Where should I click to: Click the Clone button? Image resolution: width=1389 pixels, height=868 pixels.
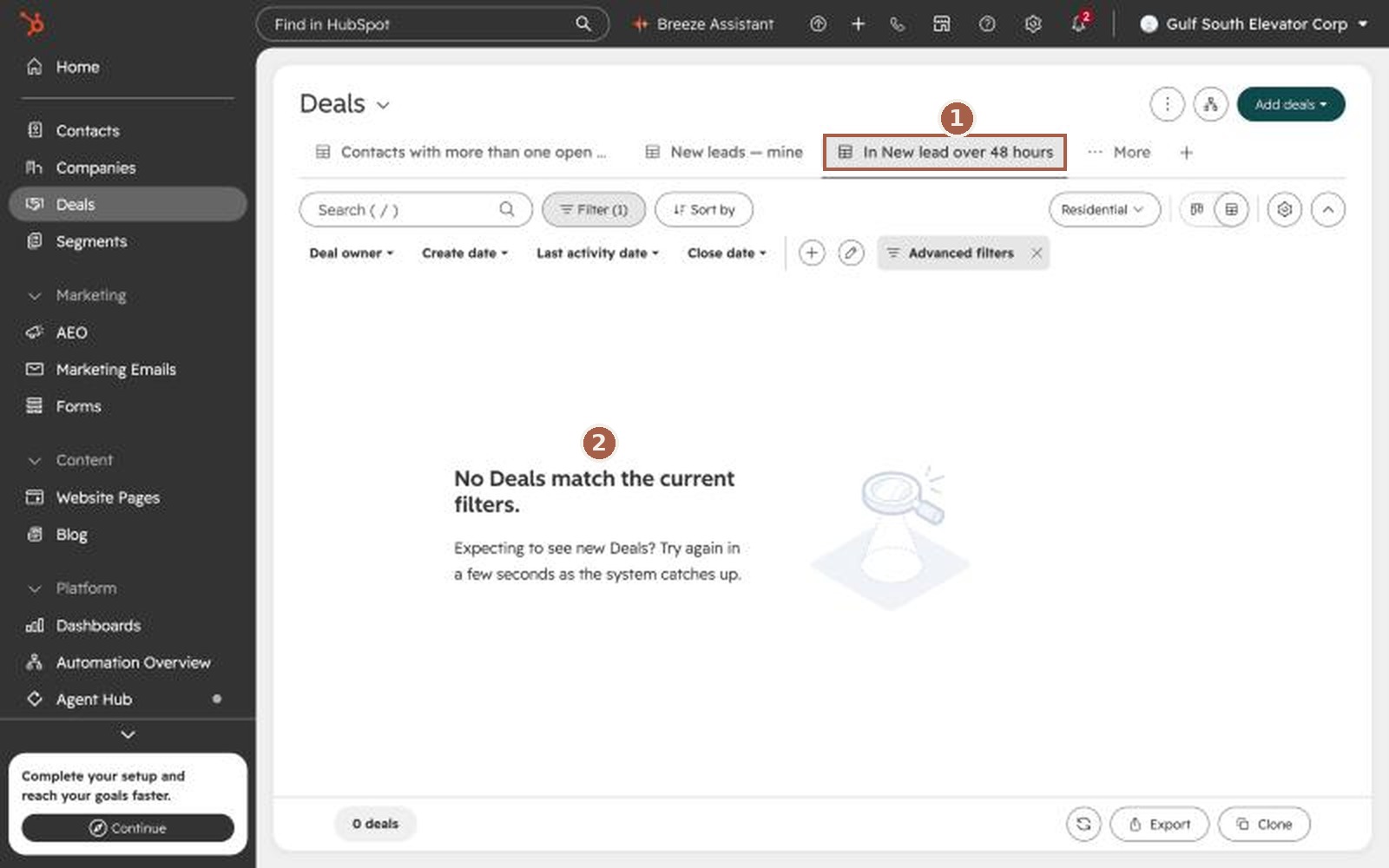click(x=1264, y=824)
